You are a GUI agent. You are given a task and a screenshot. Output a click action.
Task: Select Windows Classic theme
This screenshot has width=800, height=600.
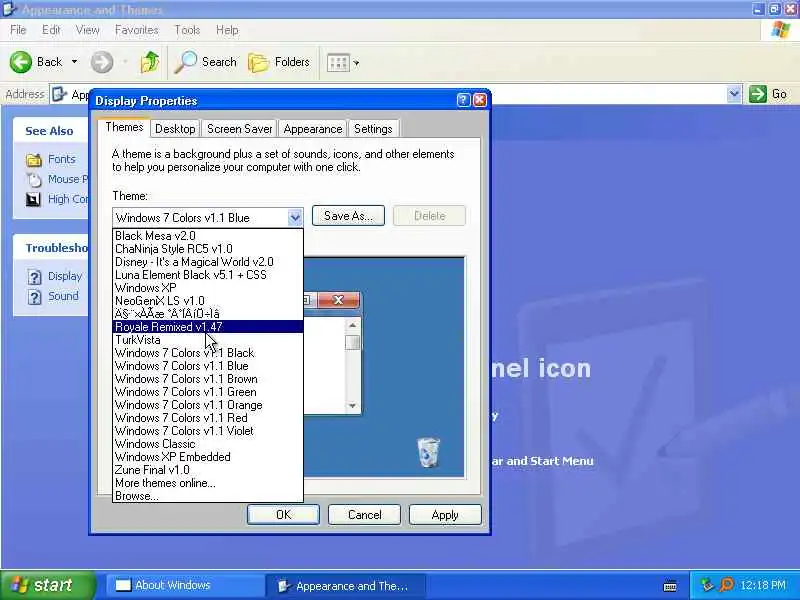(x=208, y=444)
